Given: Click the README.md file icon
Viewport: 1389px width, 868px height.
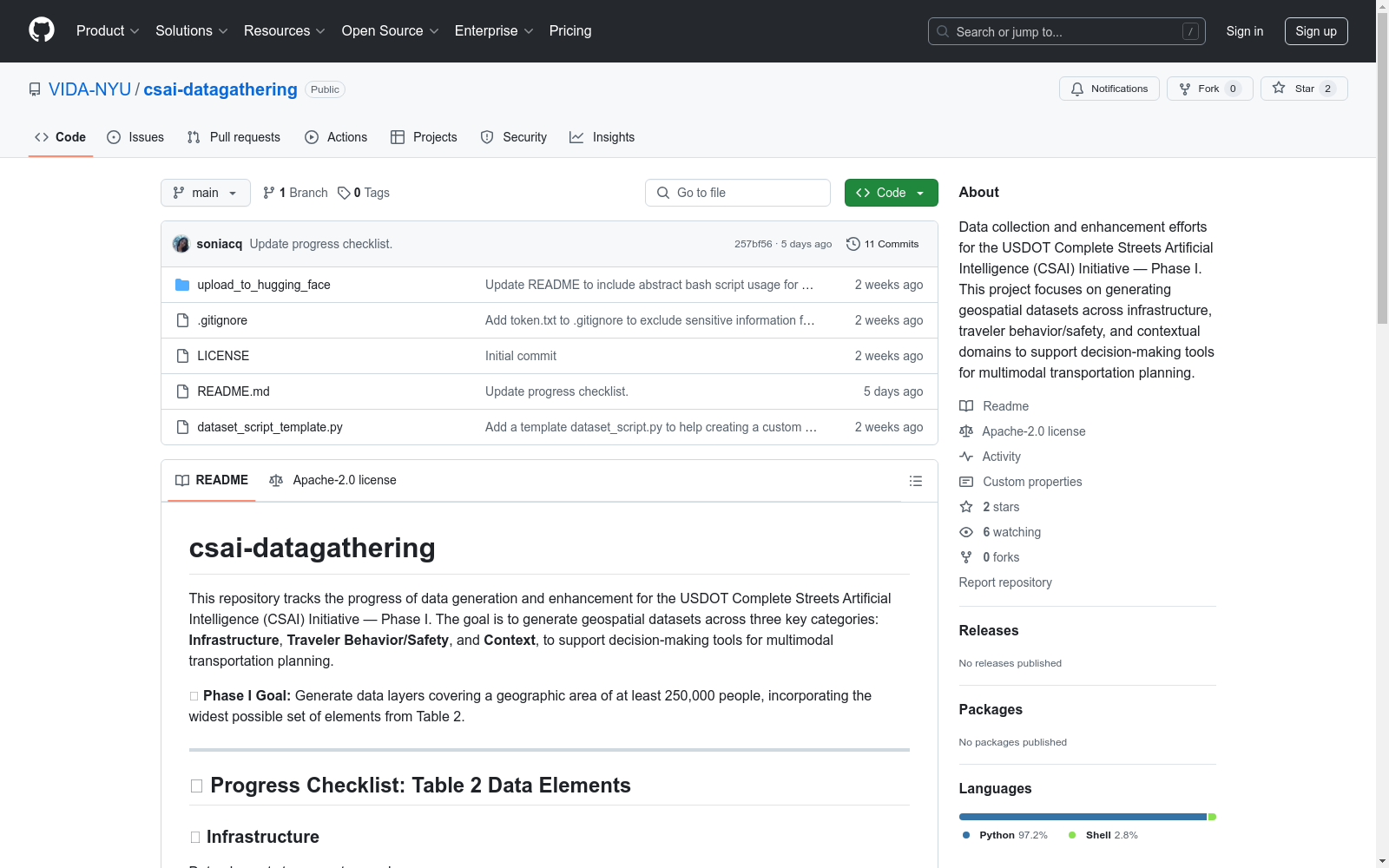Looking at the screenshot, I should click(x=182, y=391).
